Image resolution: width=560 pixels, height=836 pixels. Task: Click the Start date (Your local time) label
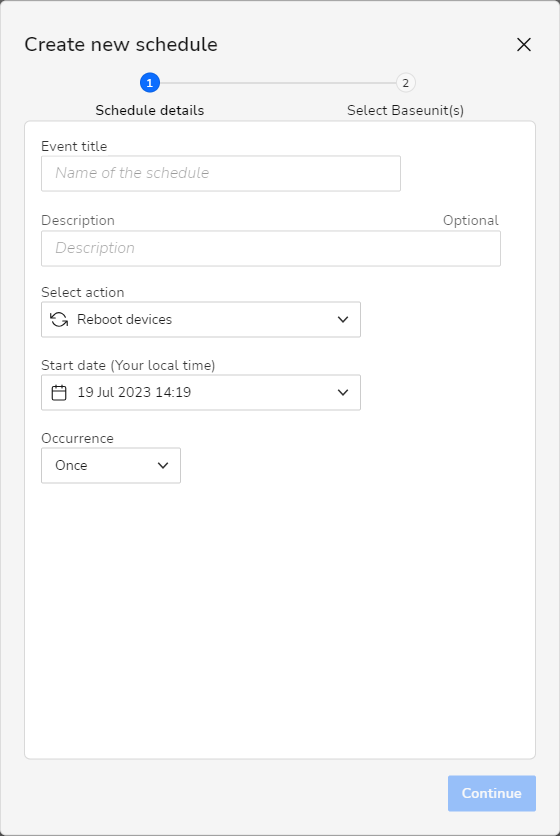[128, 365]
